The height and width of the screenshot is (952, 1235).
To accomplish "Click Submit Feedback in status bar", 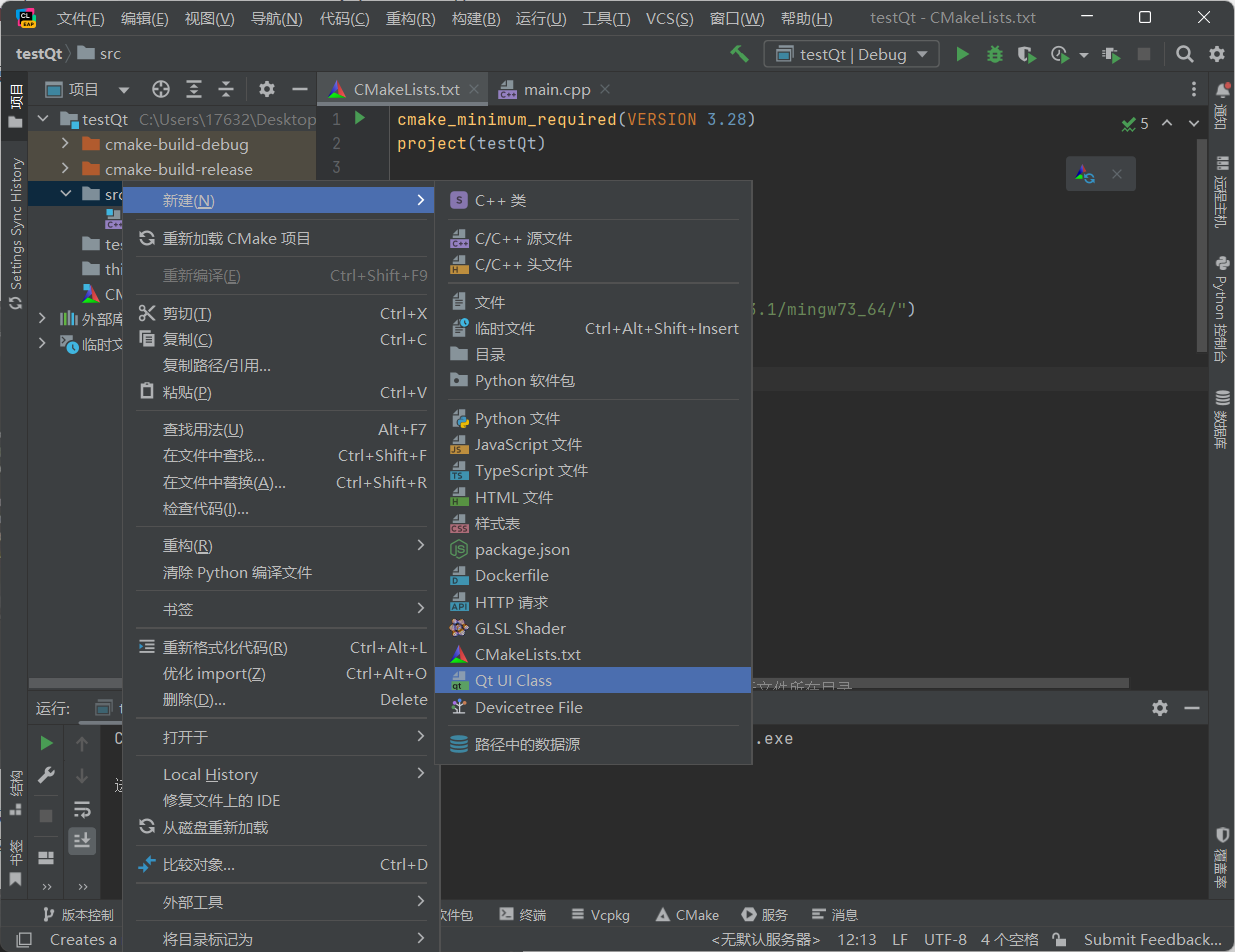I will (x=1152, y=939).
